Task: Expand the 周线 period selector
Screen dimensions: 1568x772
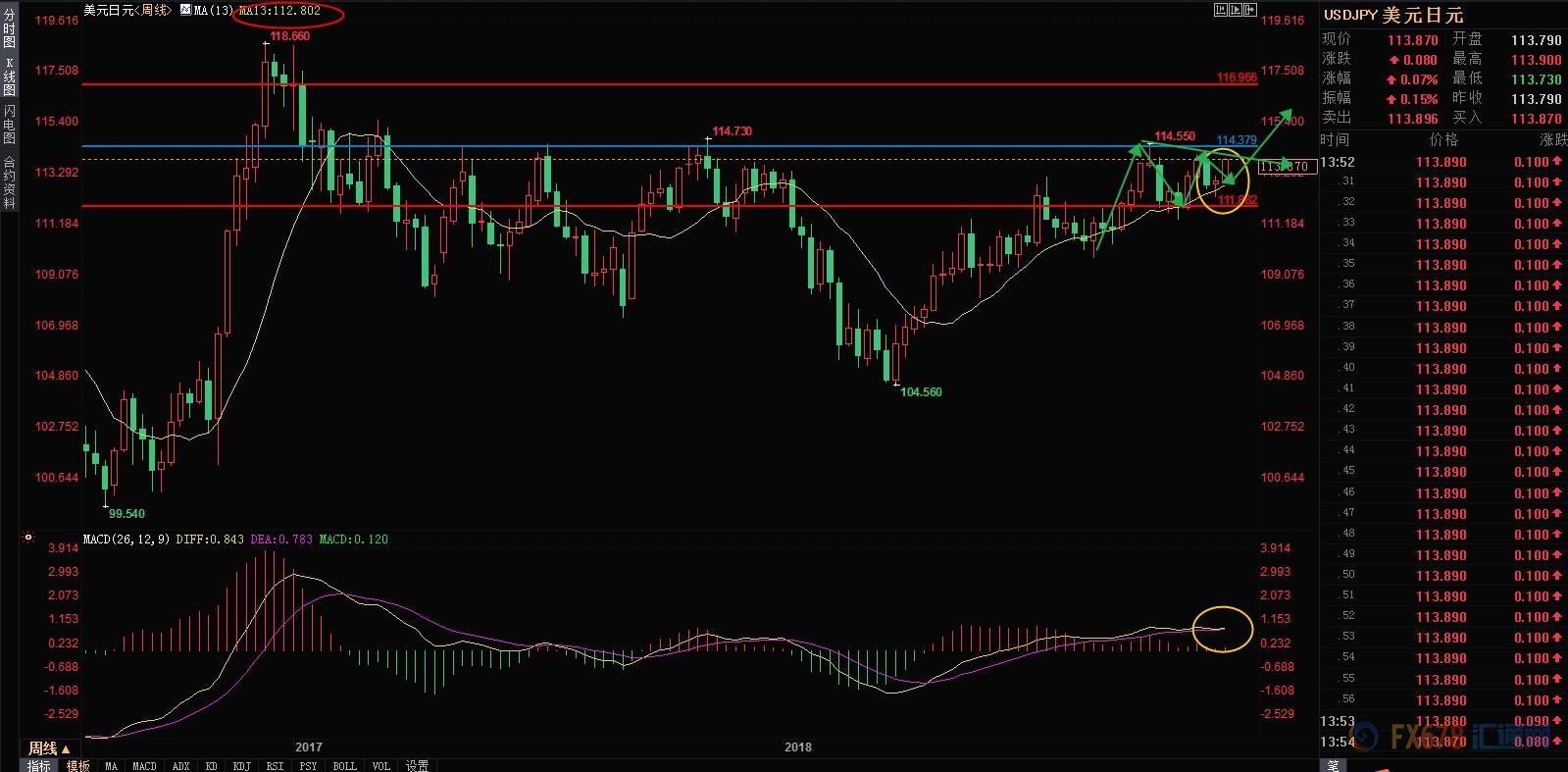Action: click(x=49, y=748)
